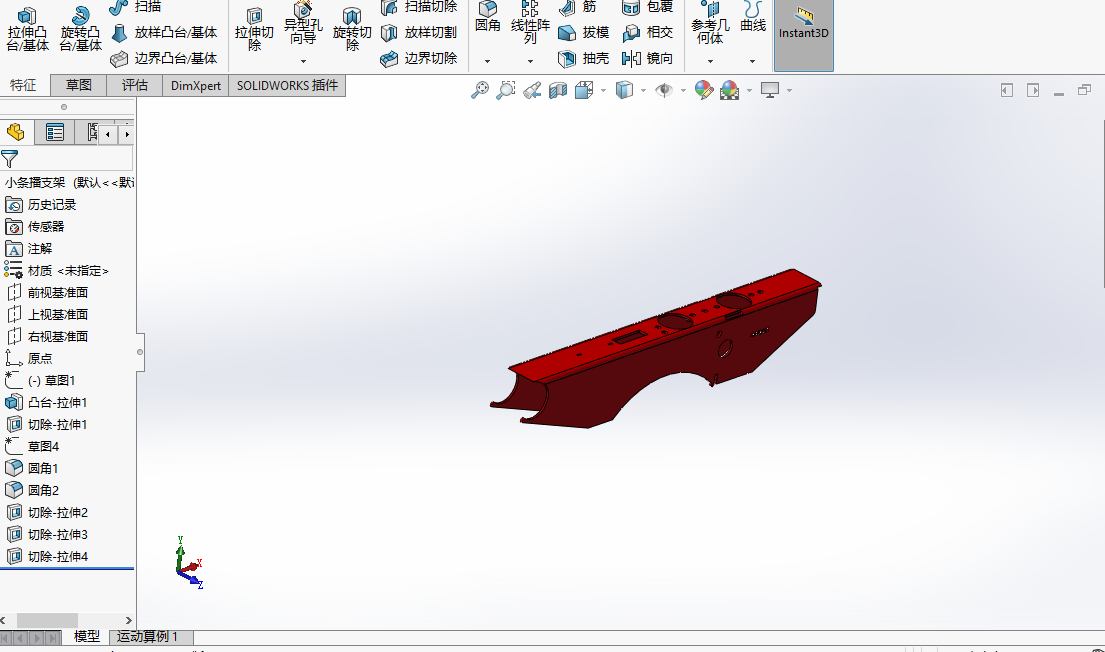Click the Swept Cut (扫描切除) tool
Screen dimensions: 1105x652
tap(419, 7)
